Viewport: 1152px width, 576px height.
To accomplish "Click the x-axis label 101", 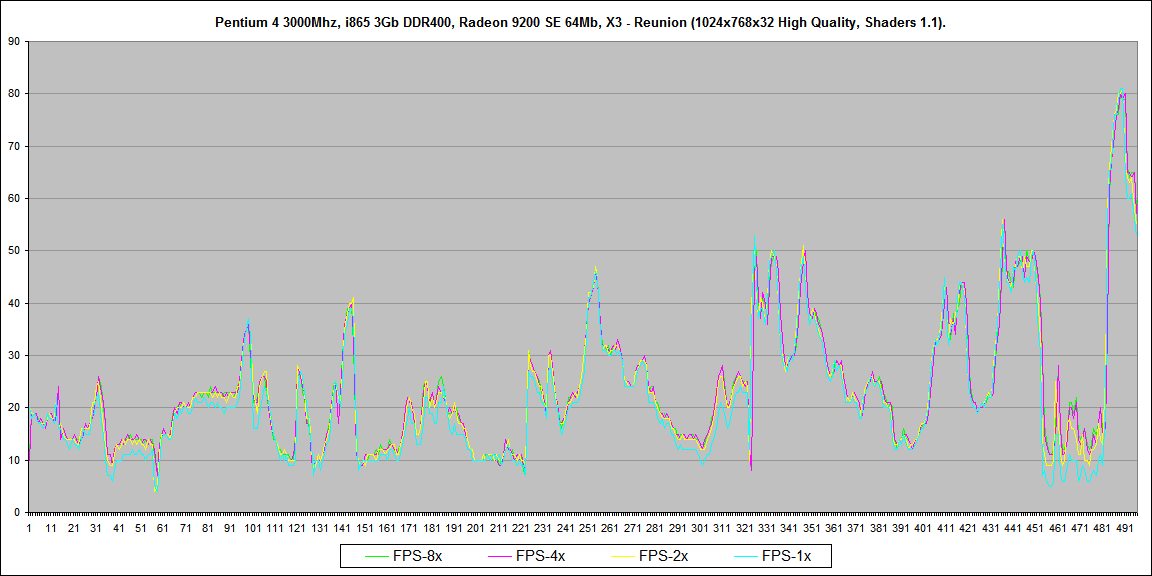I will point(253,528).
